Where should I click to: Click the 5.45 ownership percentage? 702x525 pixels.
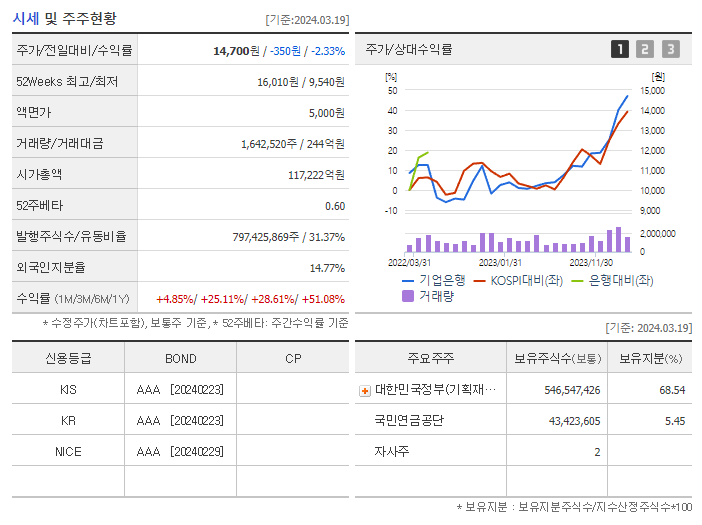[x=675, y=421]
